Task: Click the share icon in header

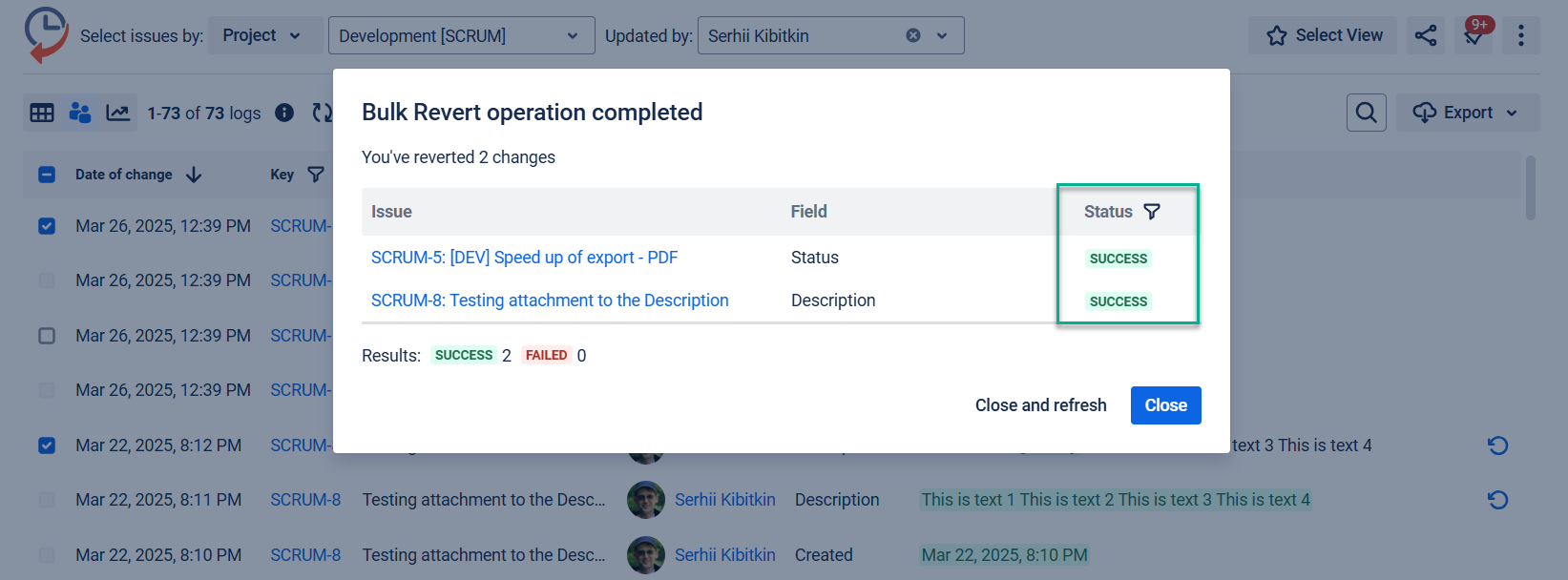Action: pos(1425,35)
